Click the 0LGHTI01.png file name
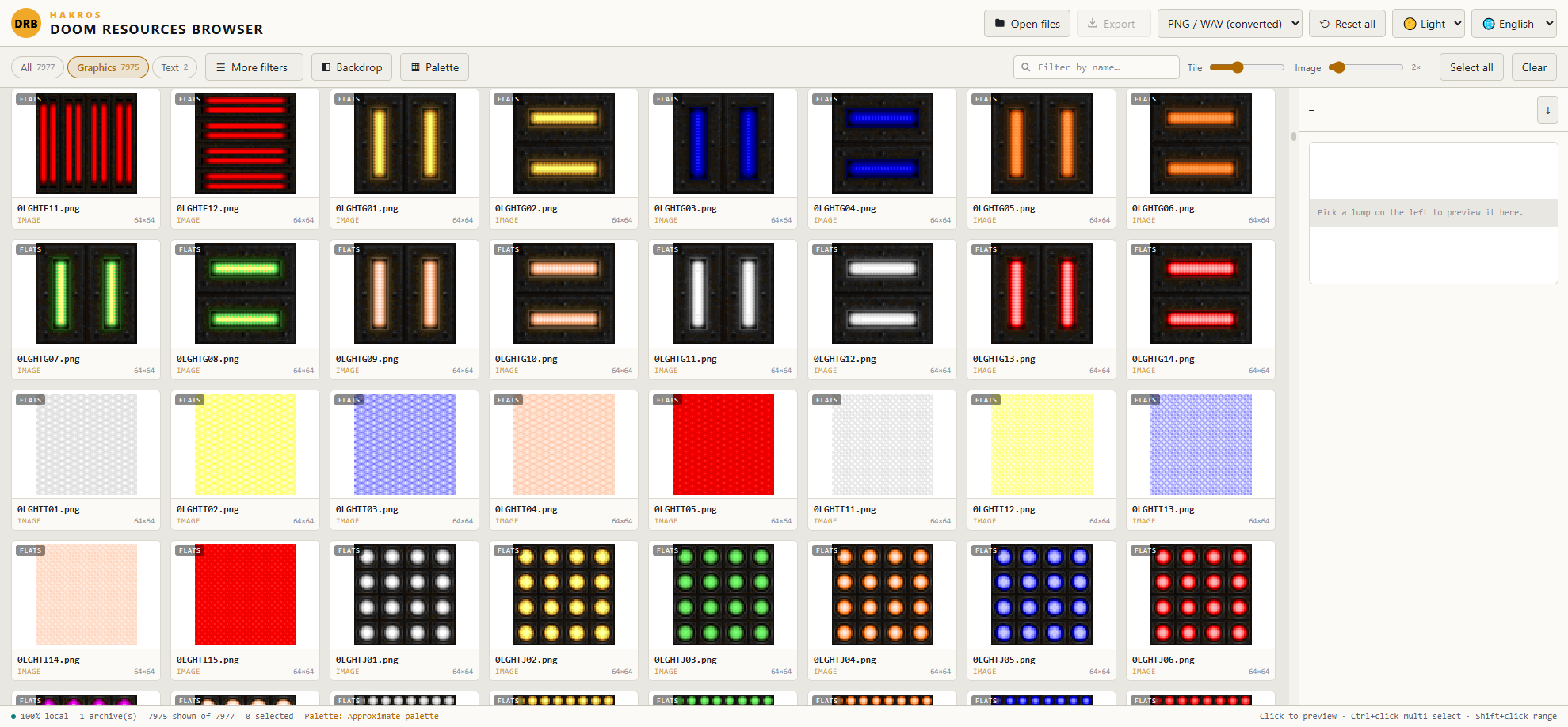1568x727 pixels. point(48,509)
